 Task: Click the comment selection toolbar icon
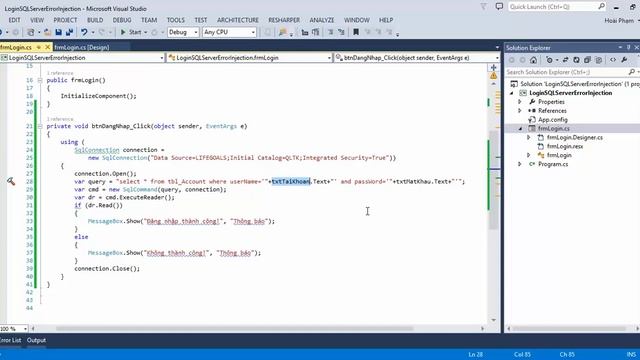click(330, 32)
